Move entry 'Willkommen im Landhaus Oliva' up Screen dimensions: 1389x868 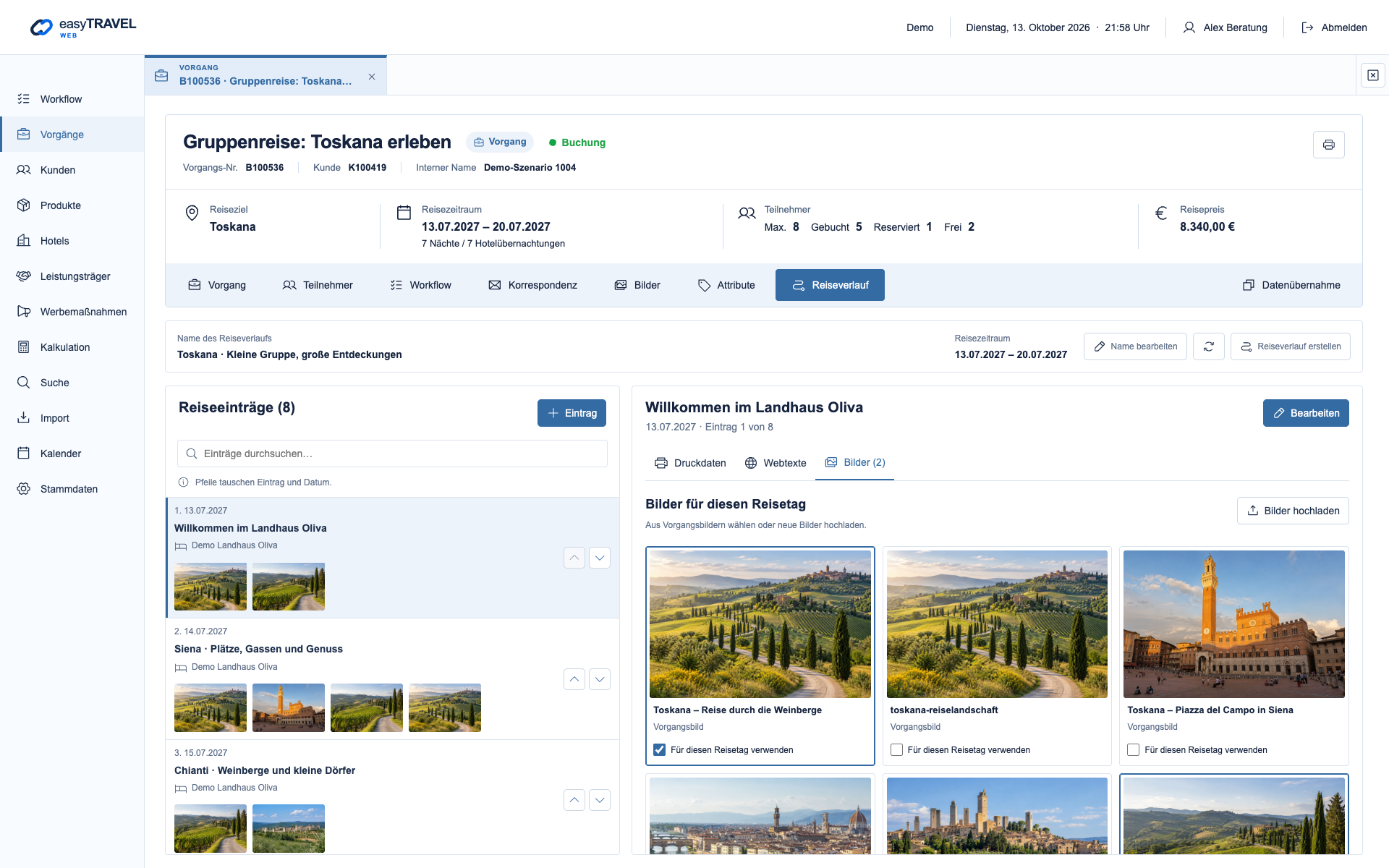click(574, 558)
